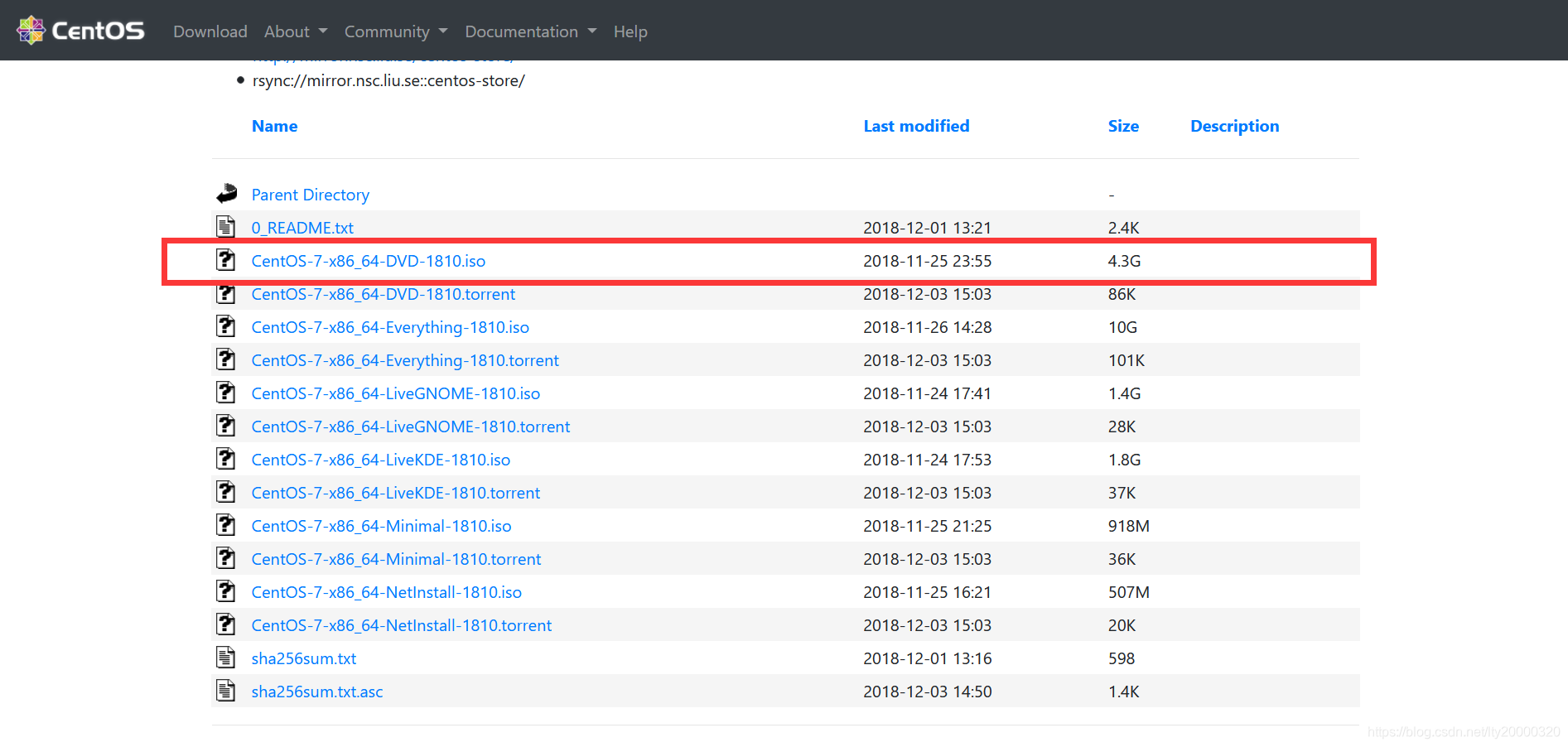Click the 1.4G size of LiveGNOME iso
The height and width of the screenshot is (747, 1568).
(x=1124, y=393)
